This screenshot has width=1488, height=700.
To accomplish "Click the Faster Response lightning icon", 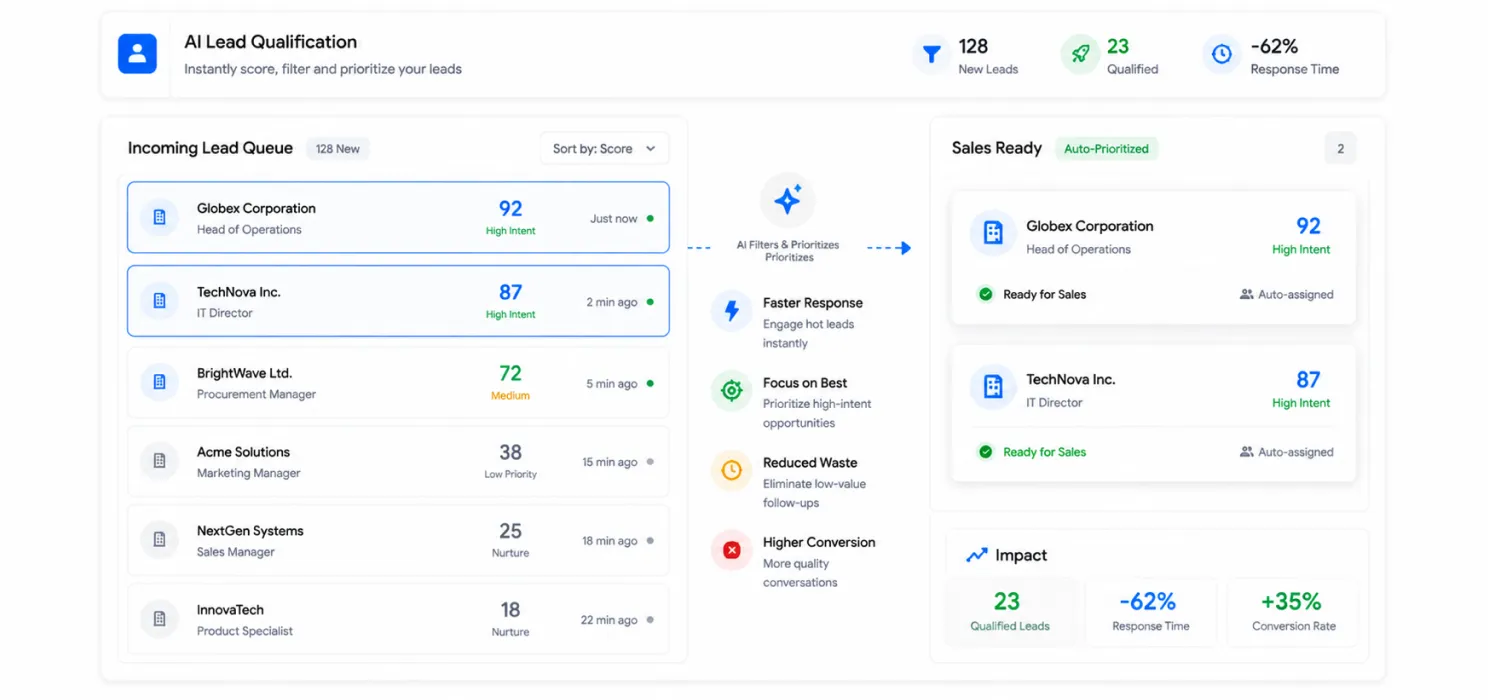I will tap(731, 311).
